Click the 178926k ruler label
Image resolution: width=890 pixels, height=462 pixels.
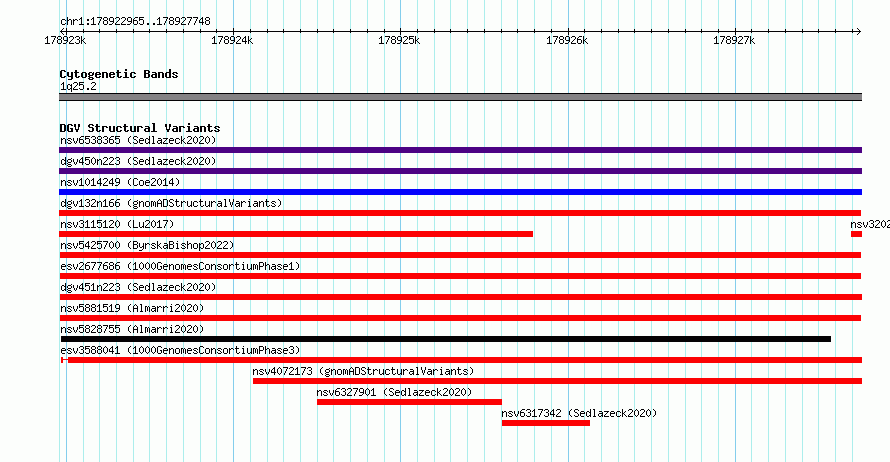[x=567, y=40]
